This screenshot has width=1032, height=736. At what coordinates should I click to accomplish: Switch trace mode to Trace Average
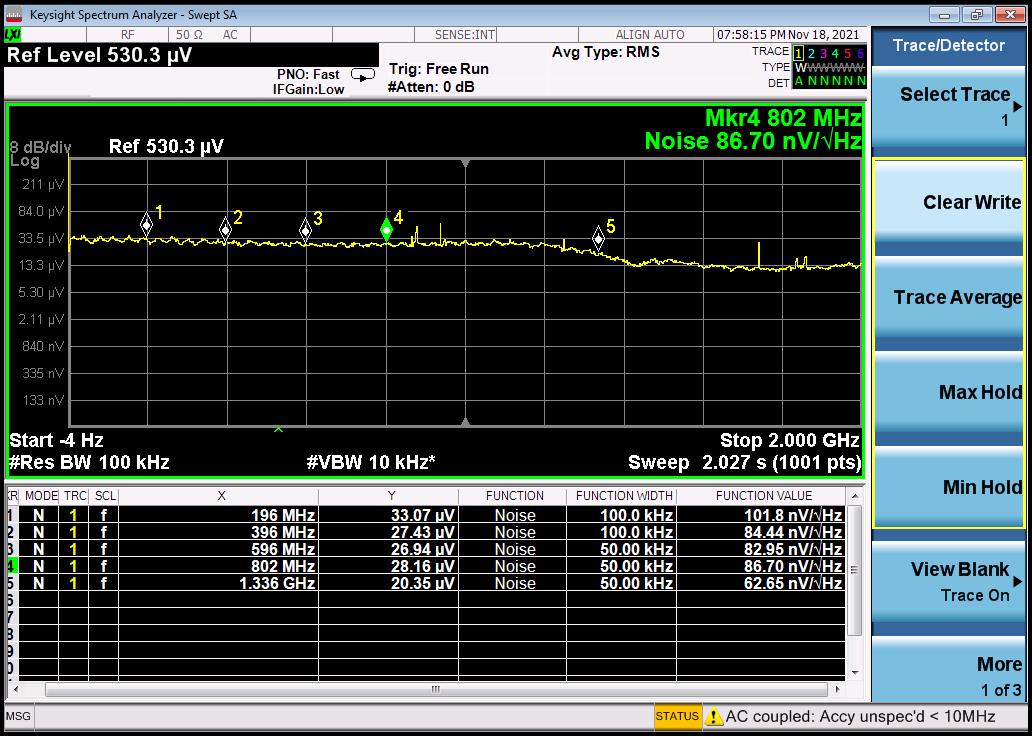pyautogui.click(x=949, y=297)
